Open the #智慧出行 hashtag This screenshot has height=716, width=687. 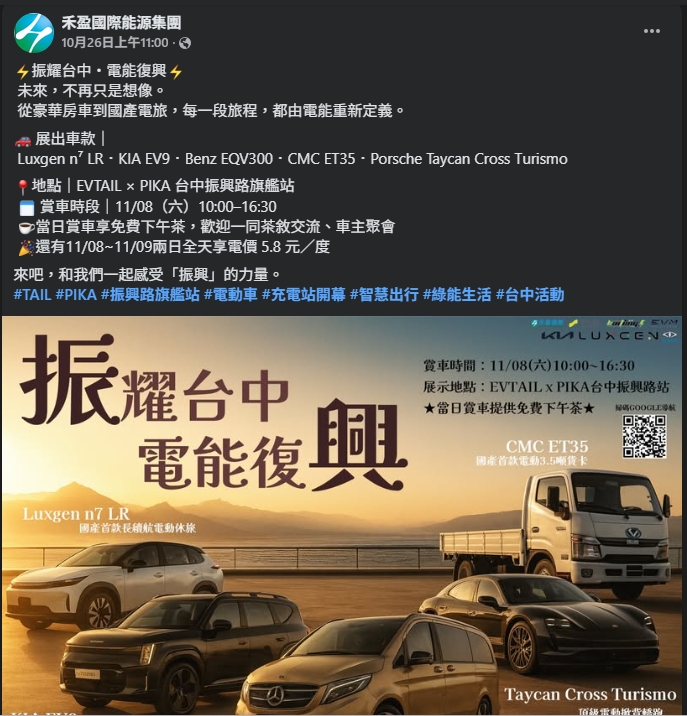click(384, 295)
